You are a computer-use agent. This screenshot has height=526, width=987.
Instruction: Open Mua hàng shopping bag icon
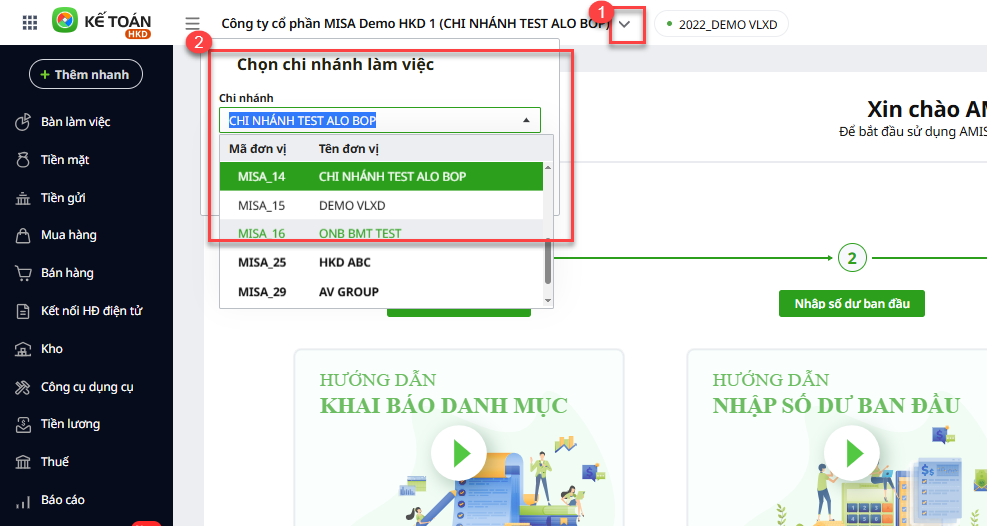coord(23,236)
